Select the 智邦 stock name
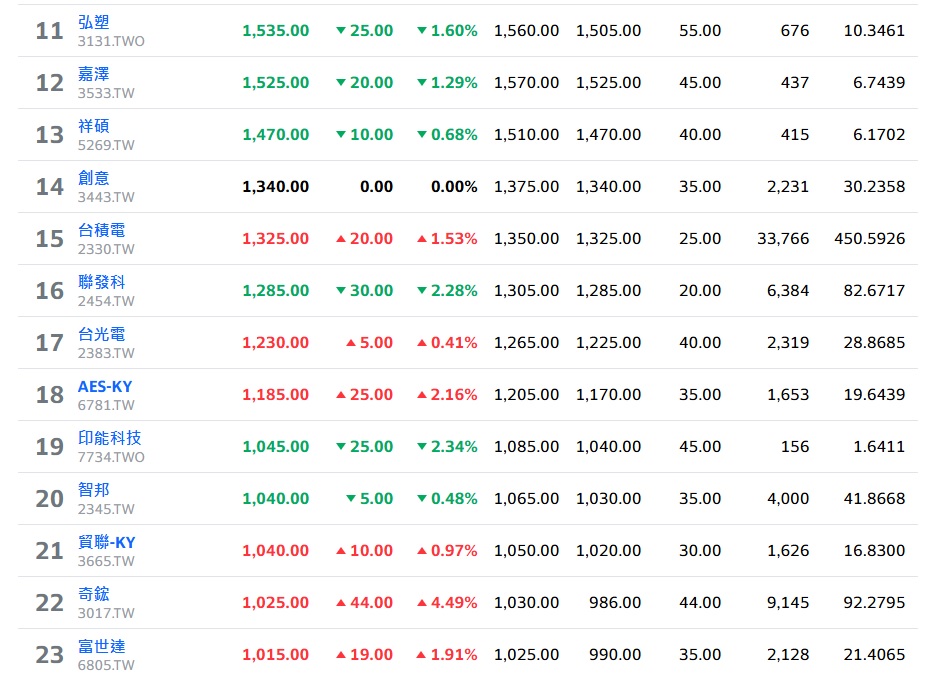This screenshot has width=933, height=680. 94,490
